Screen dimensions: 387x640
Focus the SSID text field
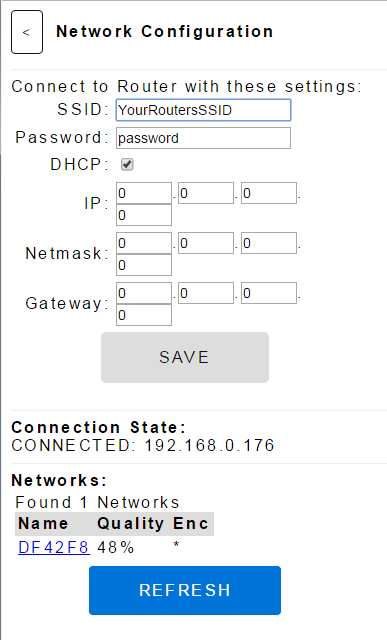[x=203, y=110]
